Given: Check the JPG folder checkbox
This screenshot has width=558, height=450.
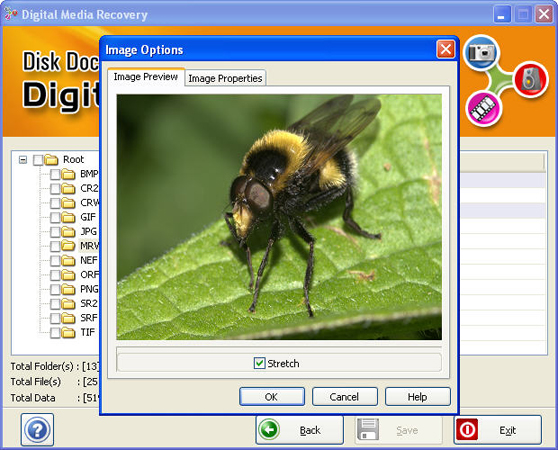Looking at the screenshot, I should pyautogui.click(x=55, y=232).
